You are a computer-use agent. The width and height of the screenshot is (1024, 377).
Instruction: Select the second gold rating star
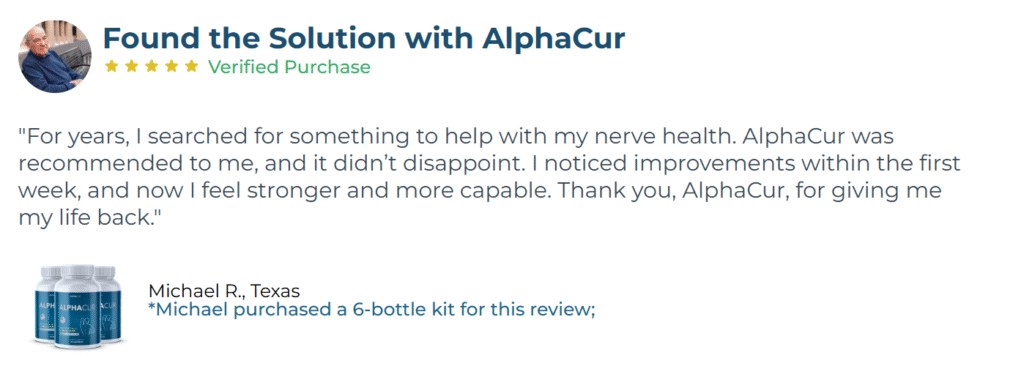131,66
